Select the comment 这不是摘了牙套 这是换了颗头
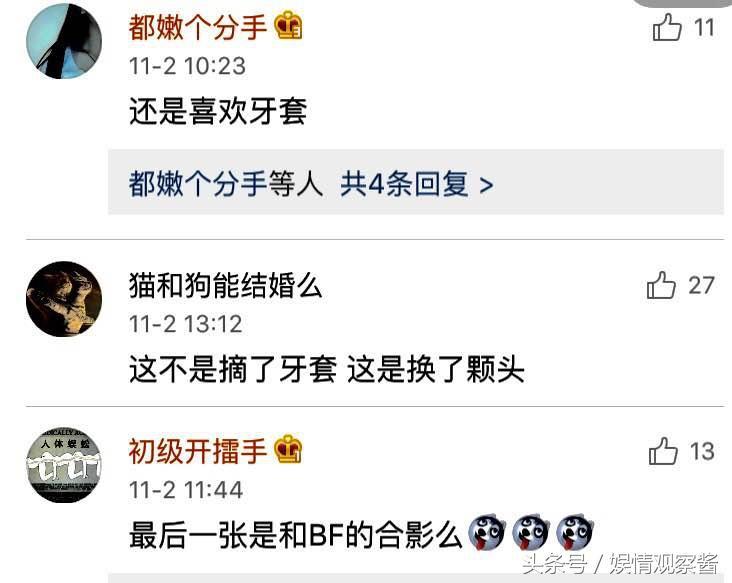This screenshot has width=732, height=583. click(x=327, y=369)
